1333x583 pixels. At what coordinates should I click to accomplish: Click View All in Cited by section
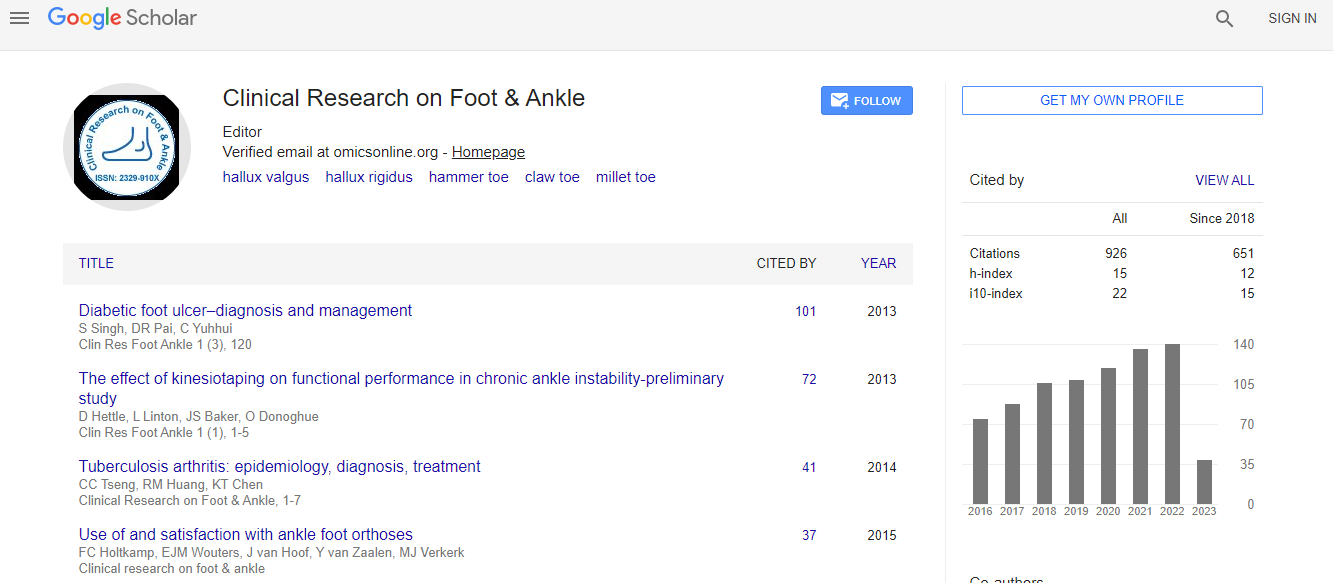coord(1224,180)
